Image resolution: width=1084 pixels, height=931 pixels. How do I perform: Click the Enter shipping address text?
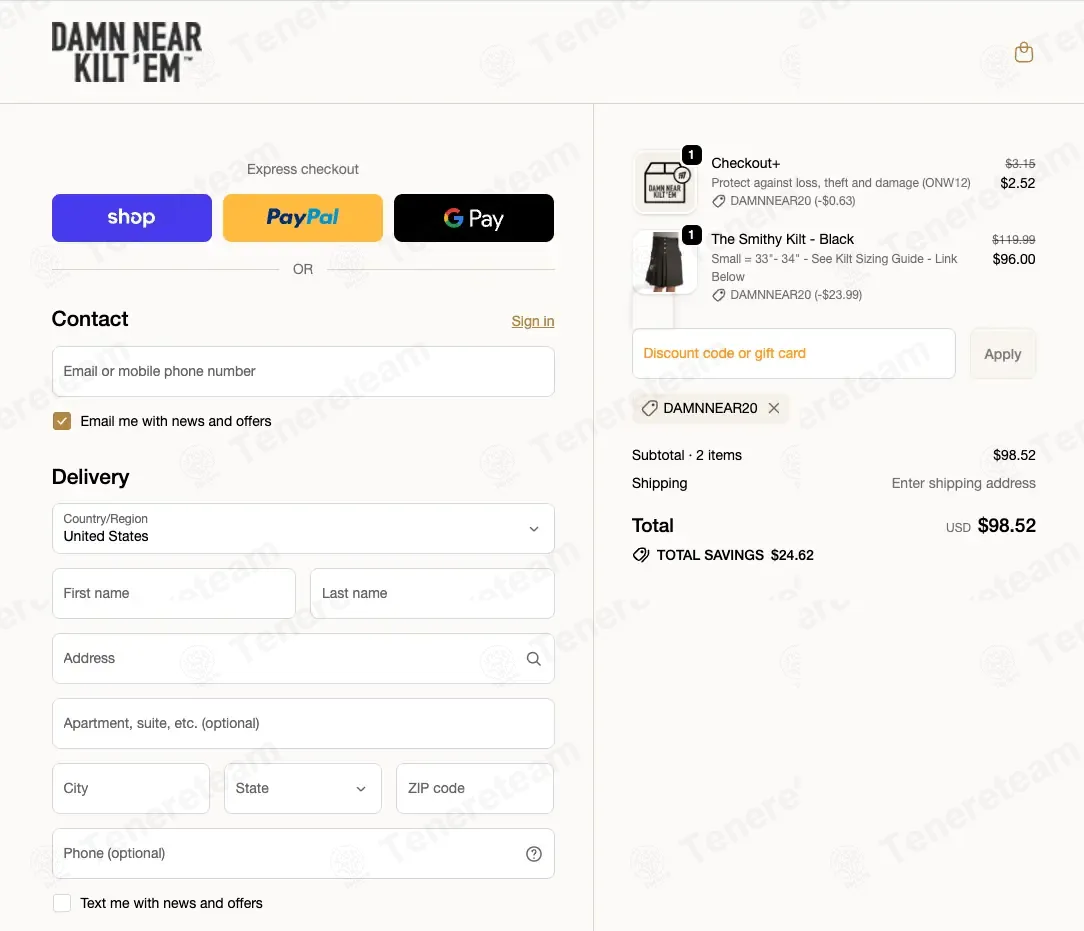point(964,483)
